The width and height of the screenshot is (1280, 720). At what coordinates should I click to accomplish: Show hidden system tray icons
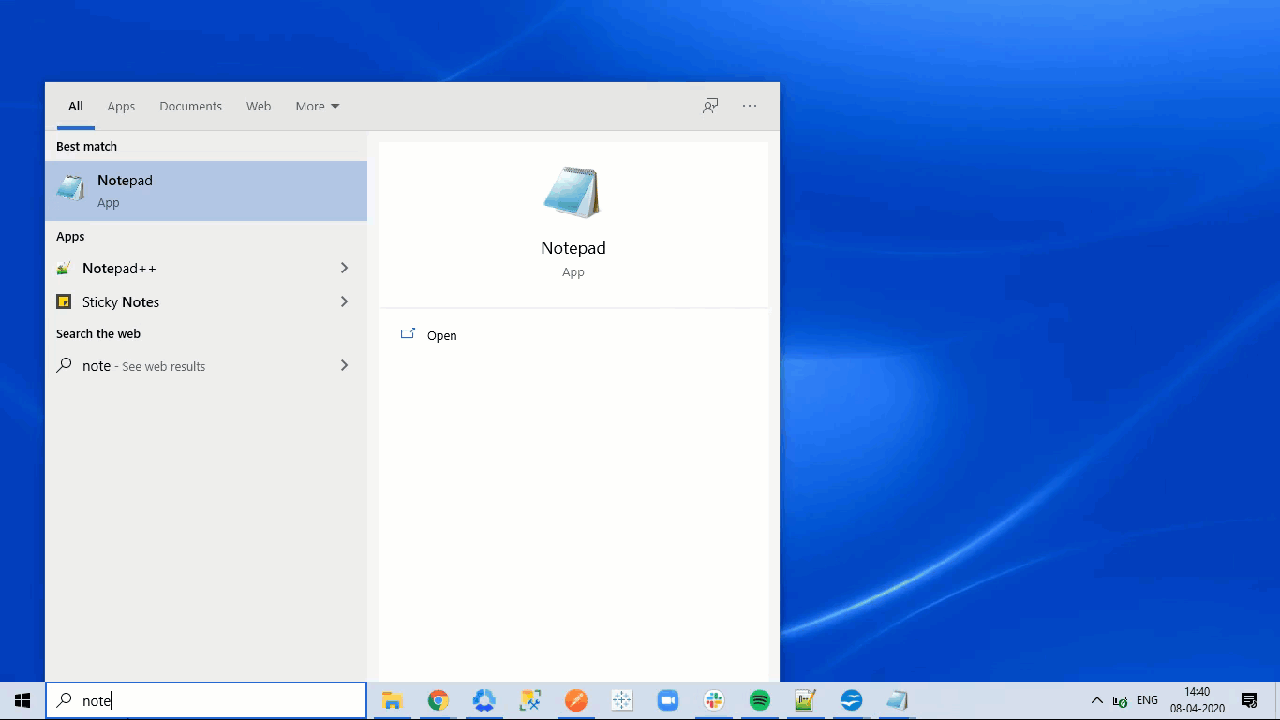[x=1097, y=701]
